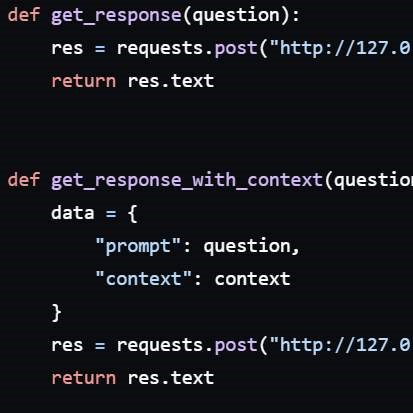Click the first http://127.0 URL string
The image size is (413, 413).
[341, 48]
